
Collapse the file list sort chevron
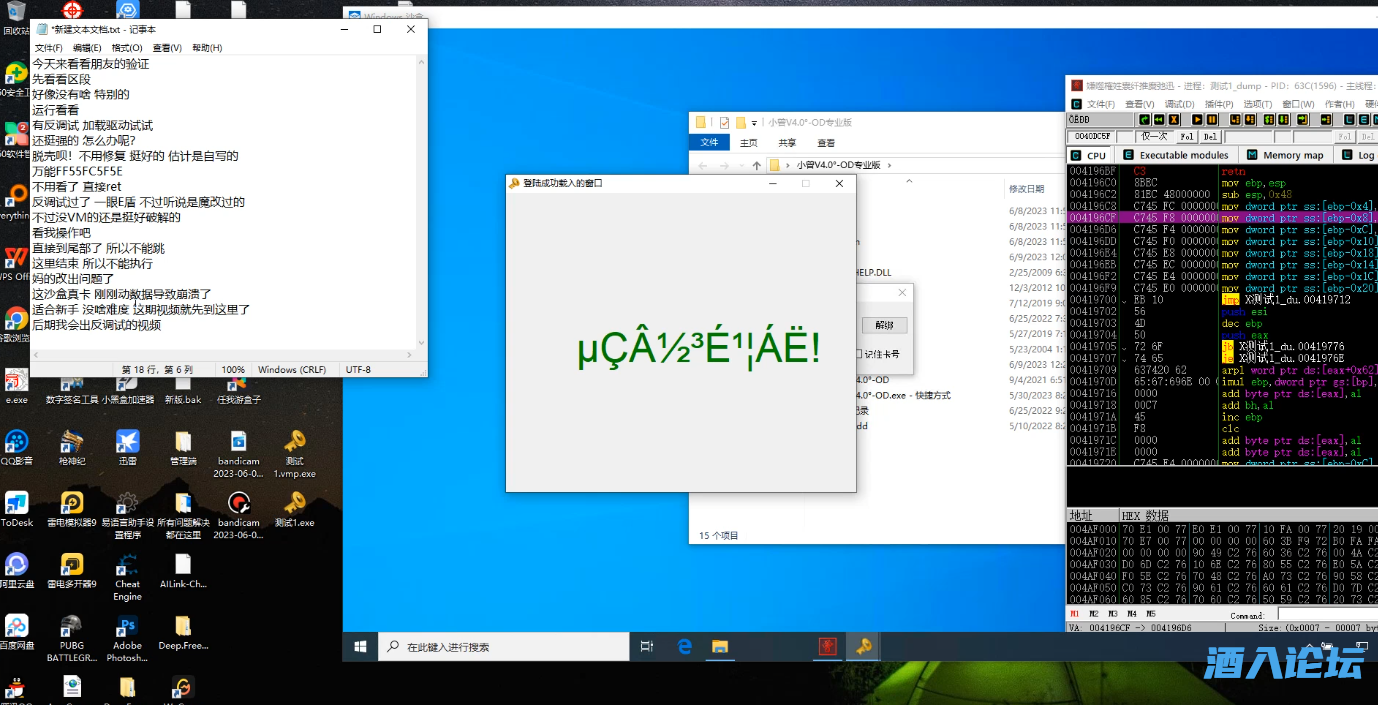pyautogui.click(x=908, y=183)
